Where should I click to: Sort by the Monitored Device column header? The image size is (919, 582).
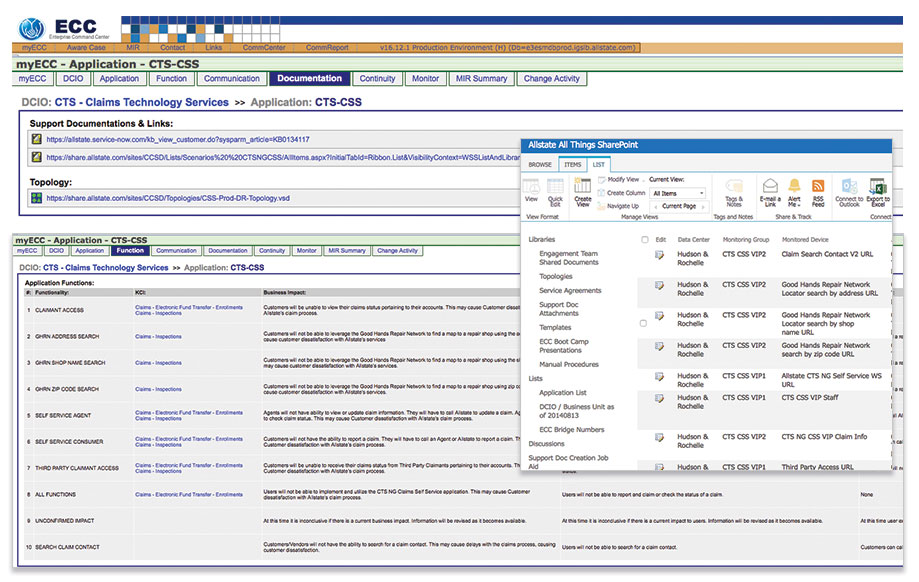(805, 240)
